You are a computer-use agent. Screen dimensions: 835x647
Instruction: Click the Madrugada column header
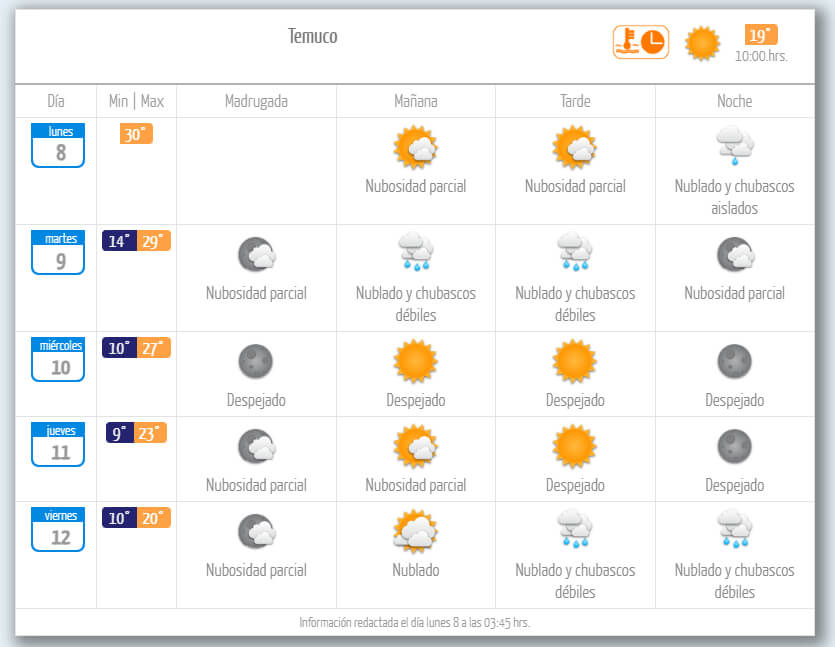(x=256, y=101)
